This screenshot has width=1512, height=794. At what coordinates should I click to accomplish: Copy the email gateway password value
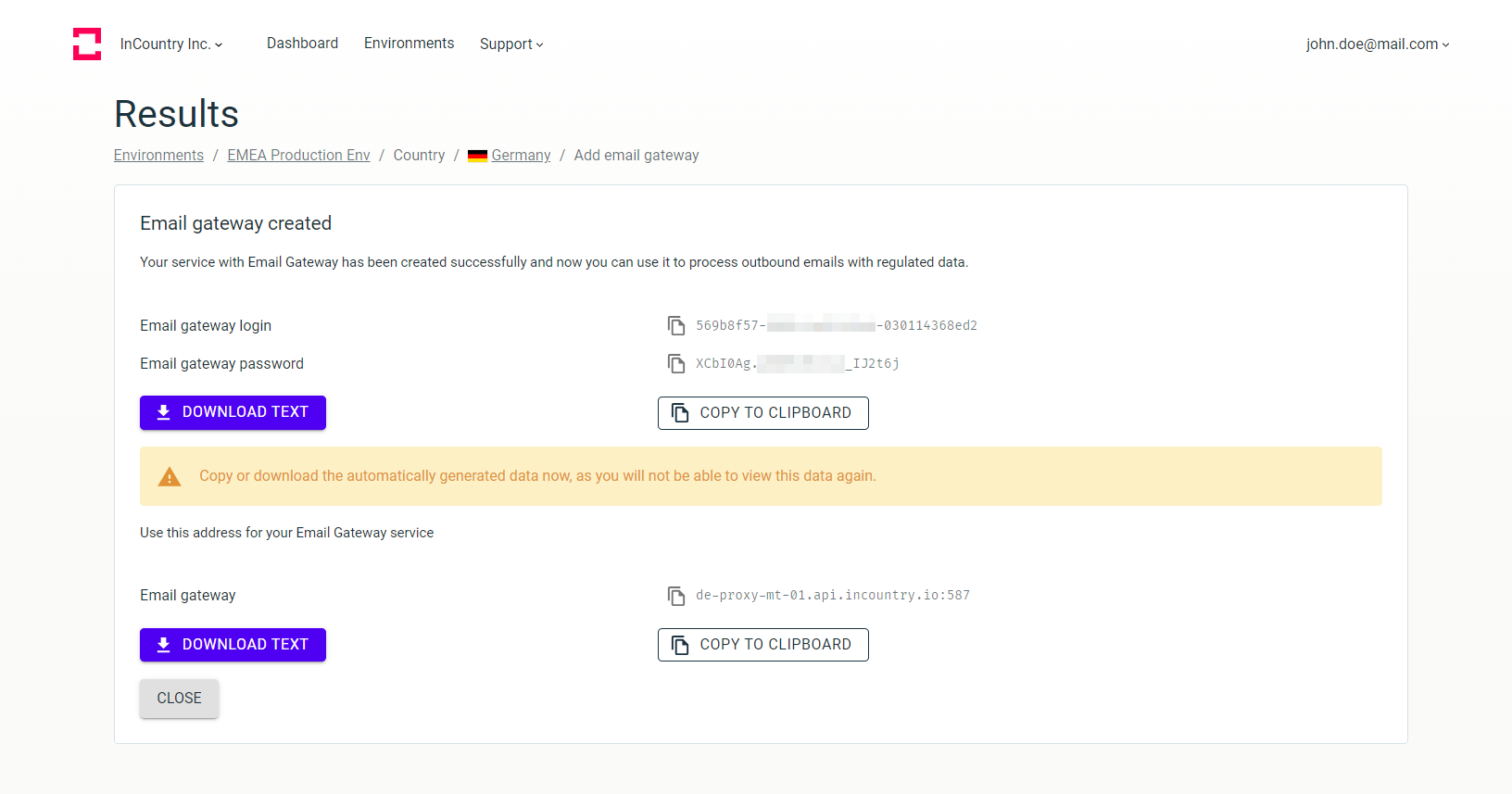676,363
